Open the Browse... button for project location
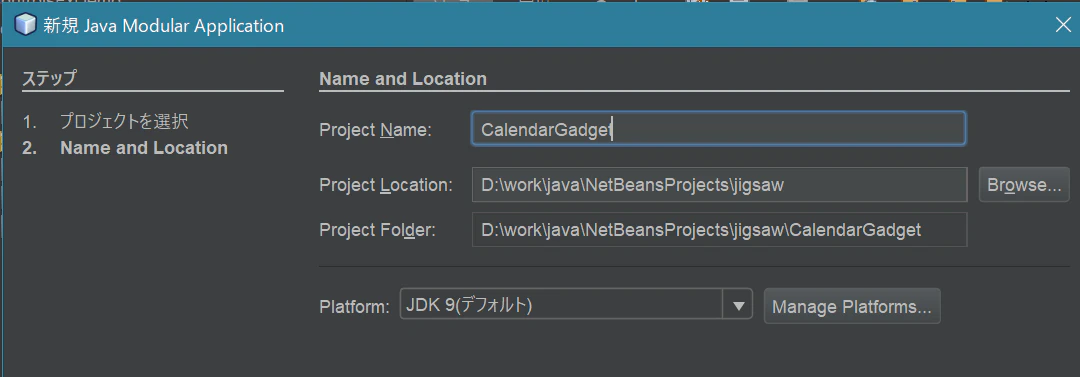 coord(1024,185)
